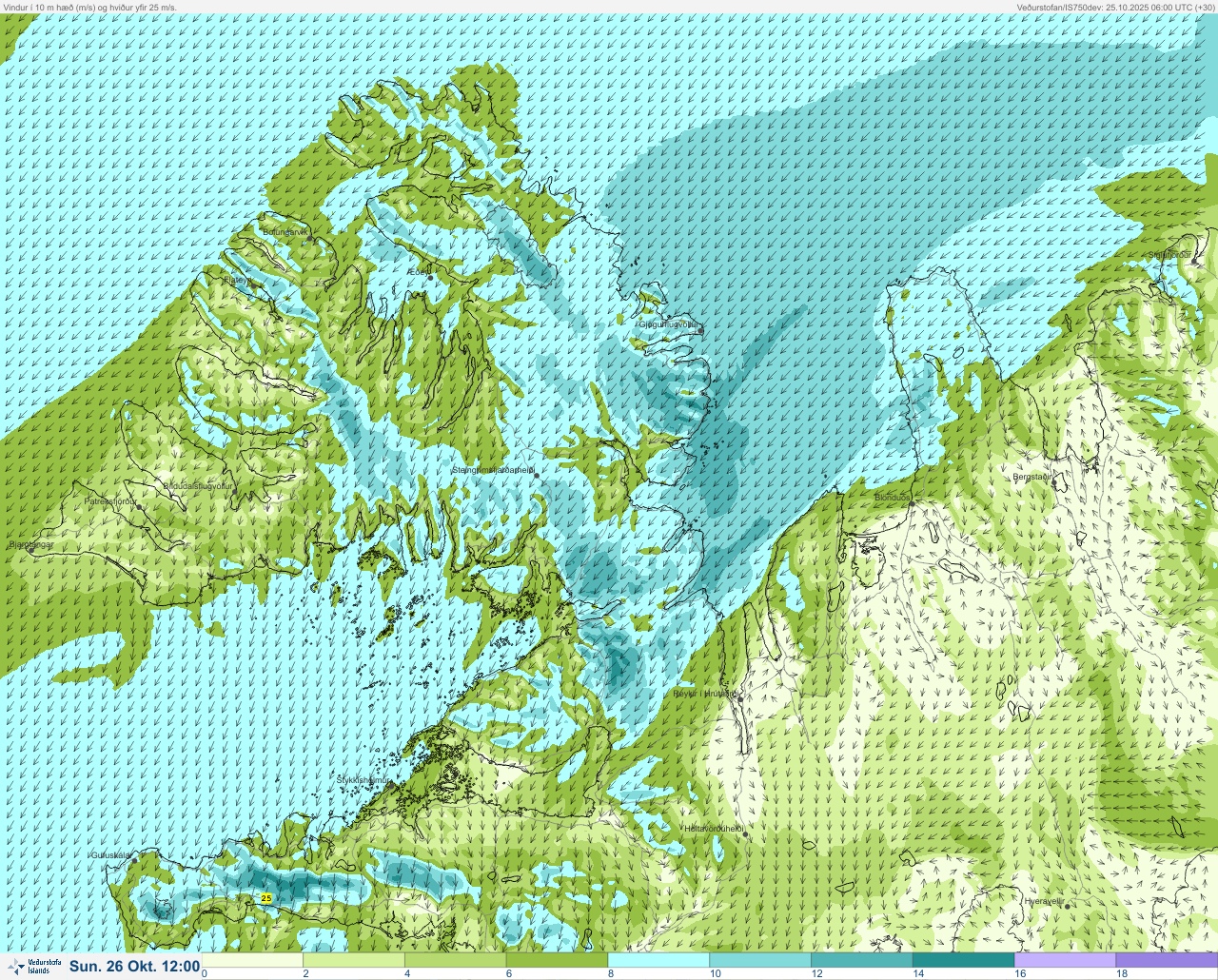Select the 12–14 m/s legend swatch
Image resolution: width=1218 pixels, height=980 pixels.
point(861,960)
